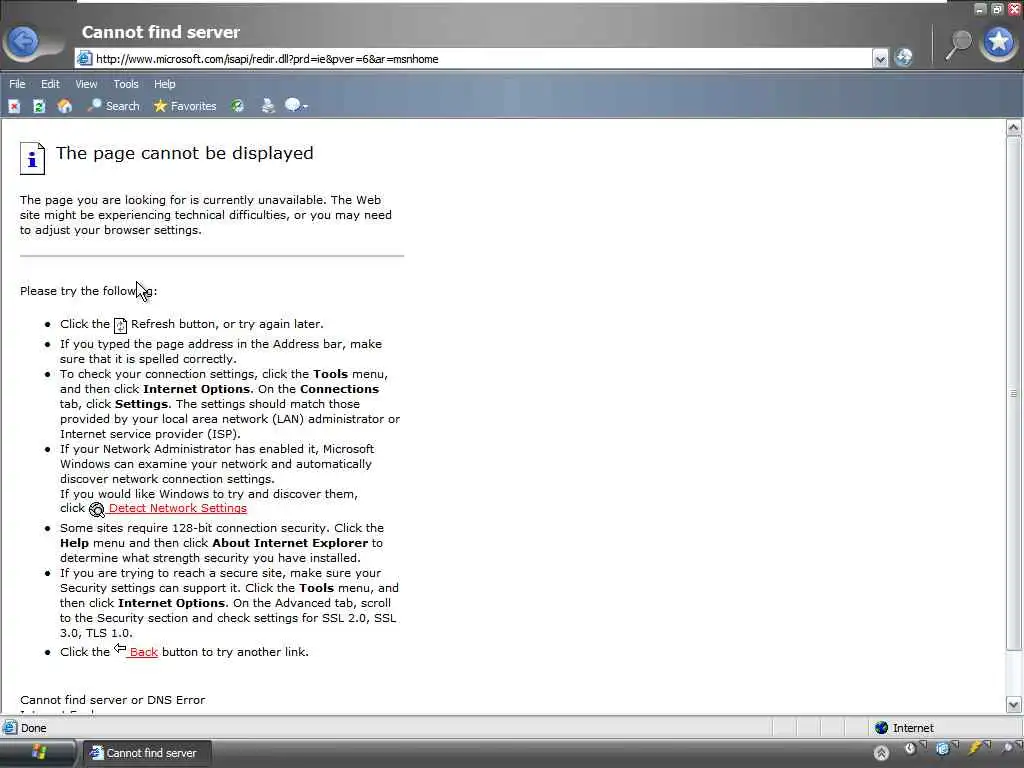Click the info icon next to the page heading
Image resolution: width=1024 pixels, height=768 pixels.
click(x=33, y=159)
